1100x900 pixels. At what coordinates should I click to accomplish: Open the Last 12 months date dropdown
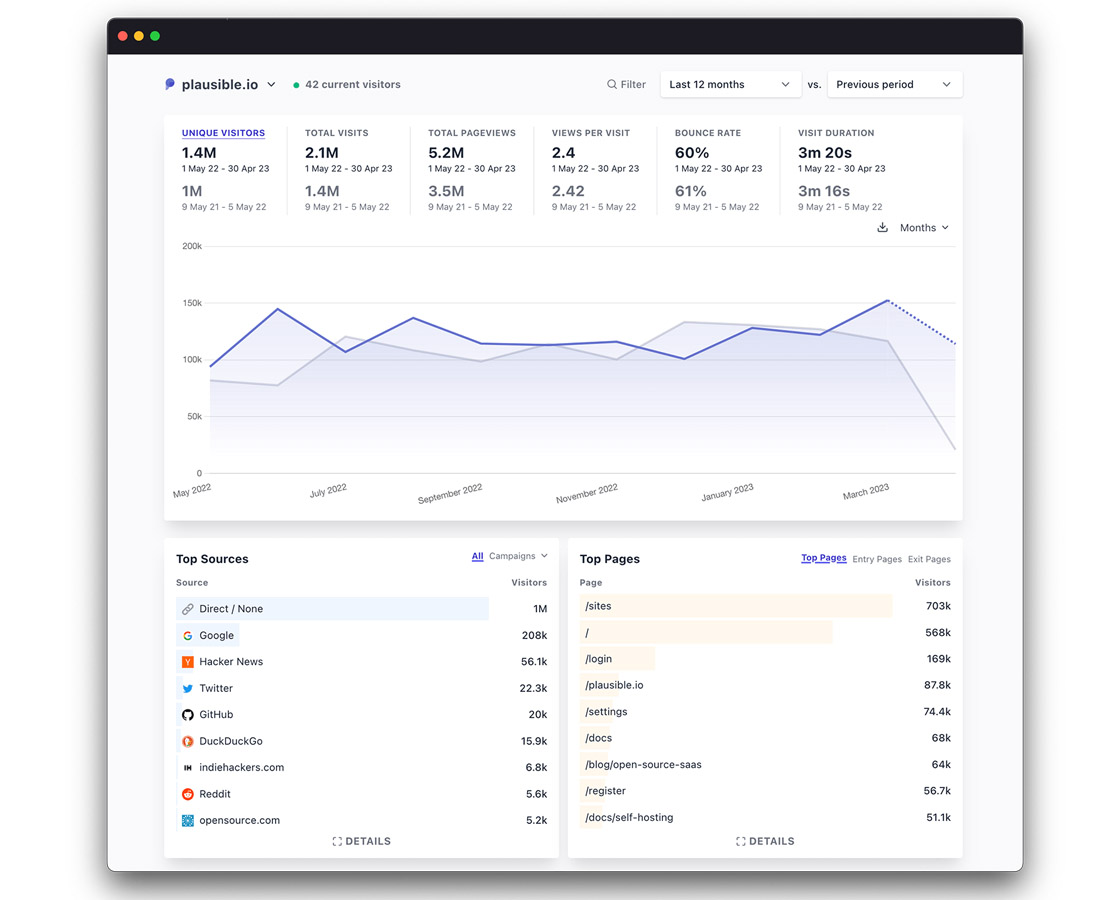pyautogui.click(x=729, y=85)
